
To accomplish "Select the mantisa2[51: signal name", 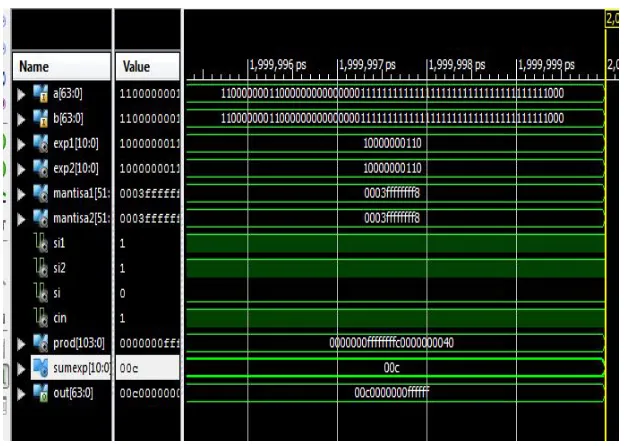I will [82, 219].
